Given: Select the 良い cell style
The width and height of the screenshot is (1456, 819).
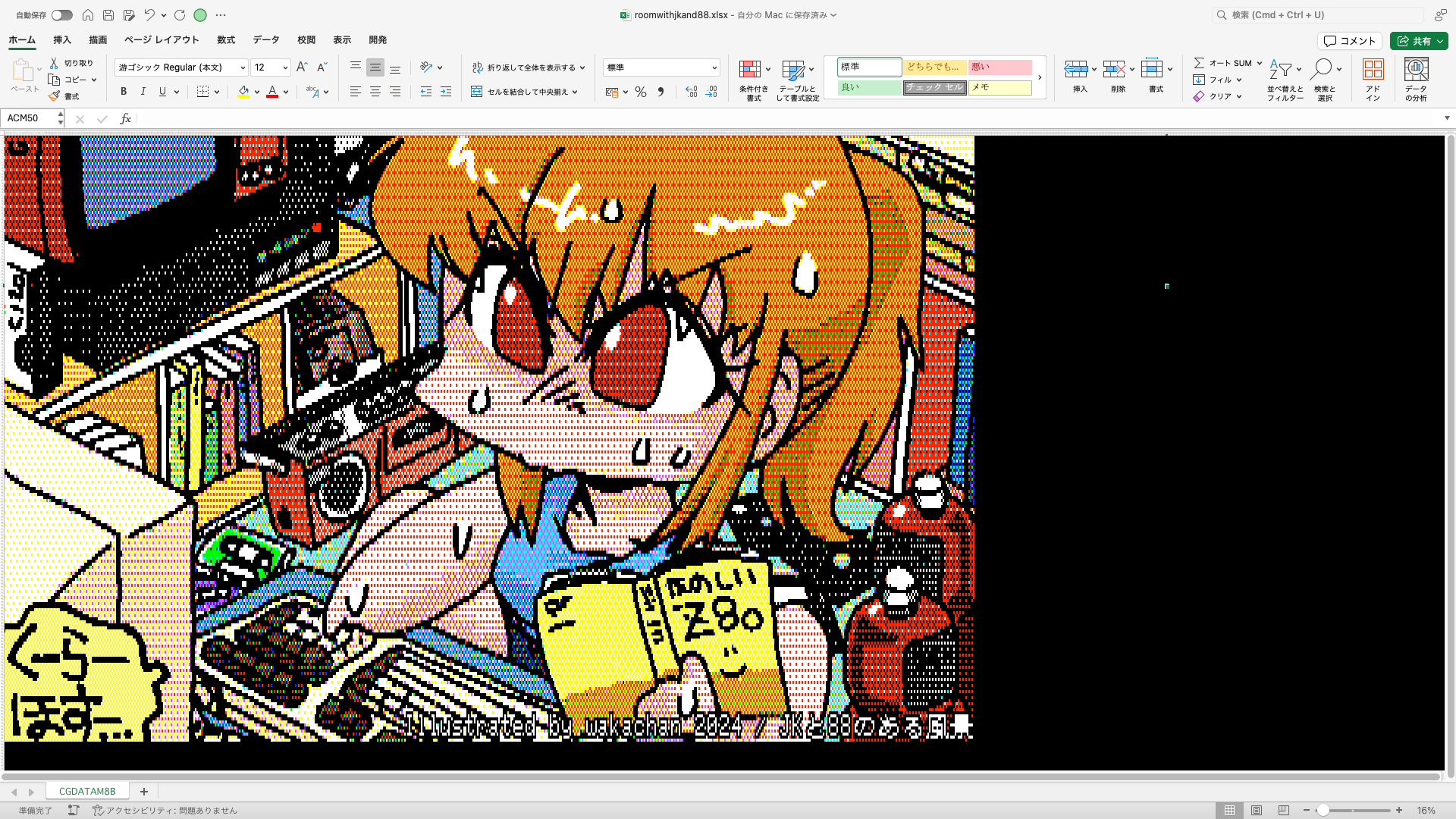Looking at the screenshot, I should [869, 87].
